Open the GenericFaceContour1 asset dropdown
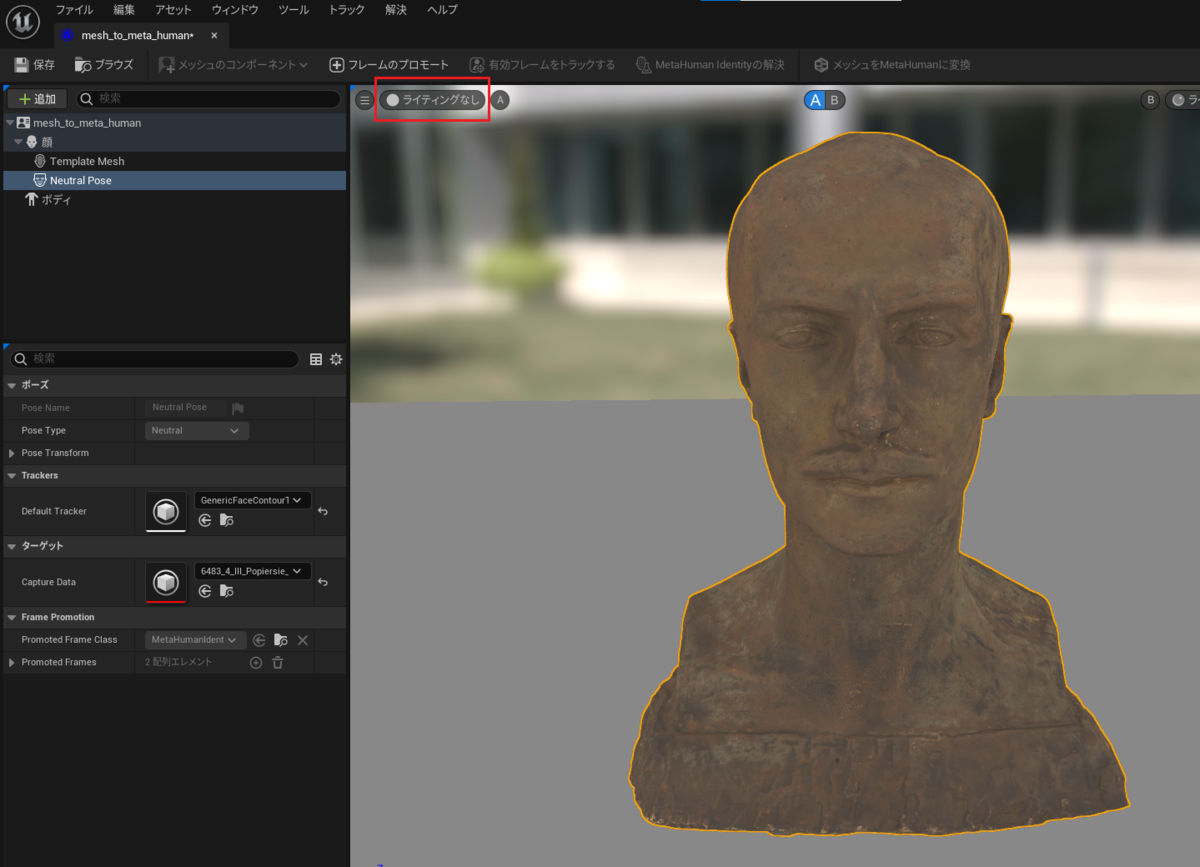Image resolution: width=1200 pixels, height=867 pixels. pos(252,500)
